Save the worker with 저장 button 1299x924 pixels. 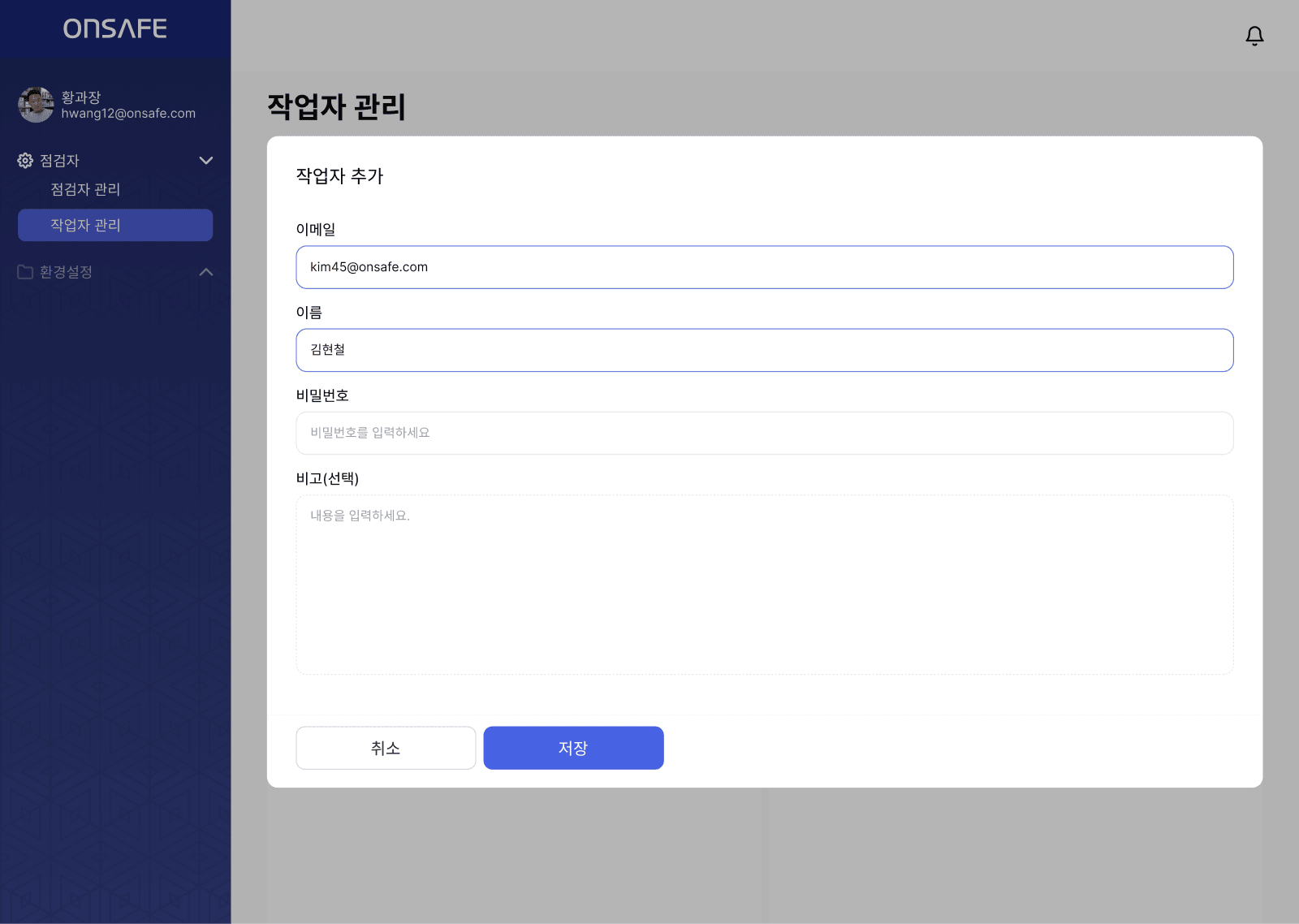coord(573,748)
